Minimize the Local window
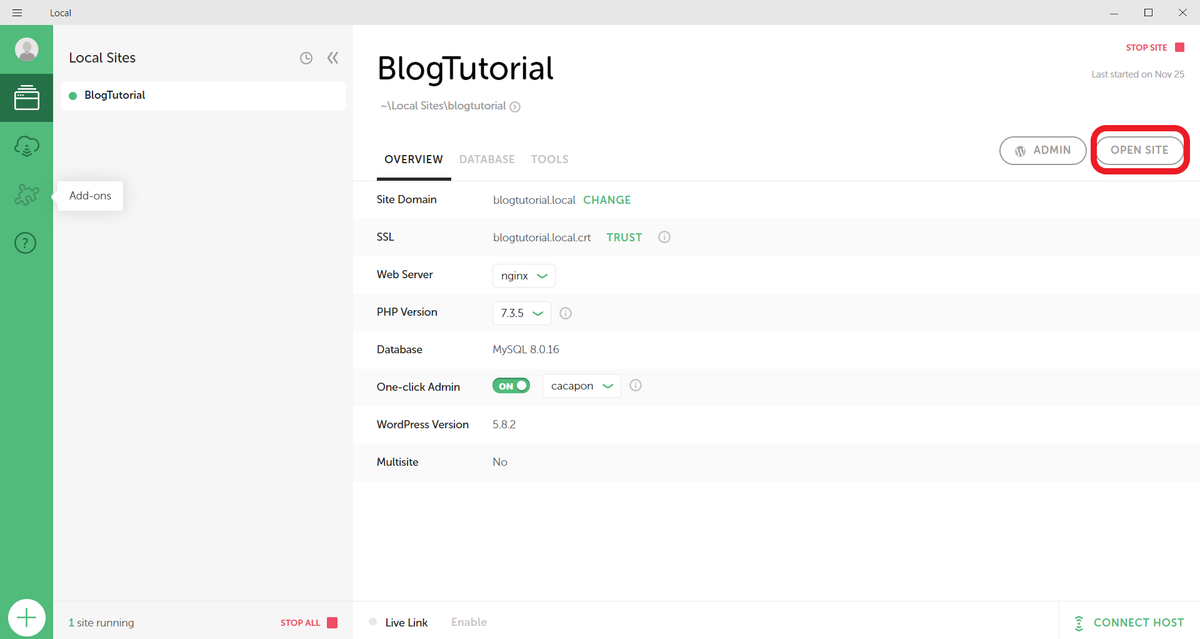Image resolution: width=1200 pixels, height=639 pixels. (1114, 12)
